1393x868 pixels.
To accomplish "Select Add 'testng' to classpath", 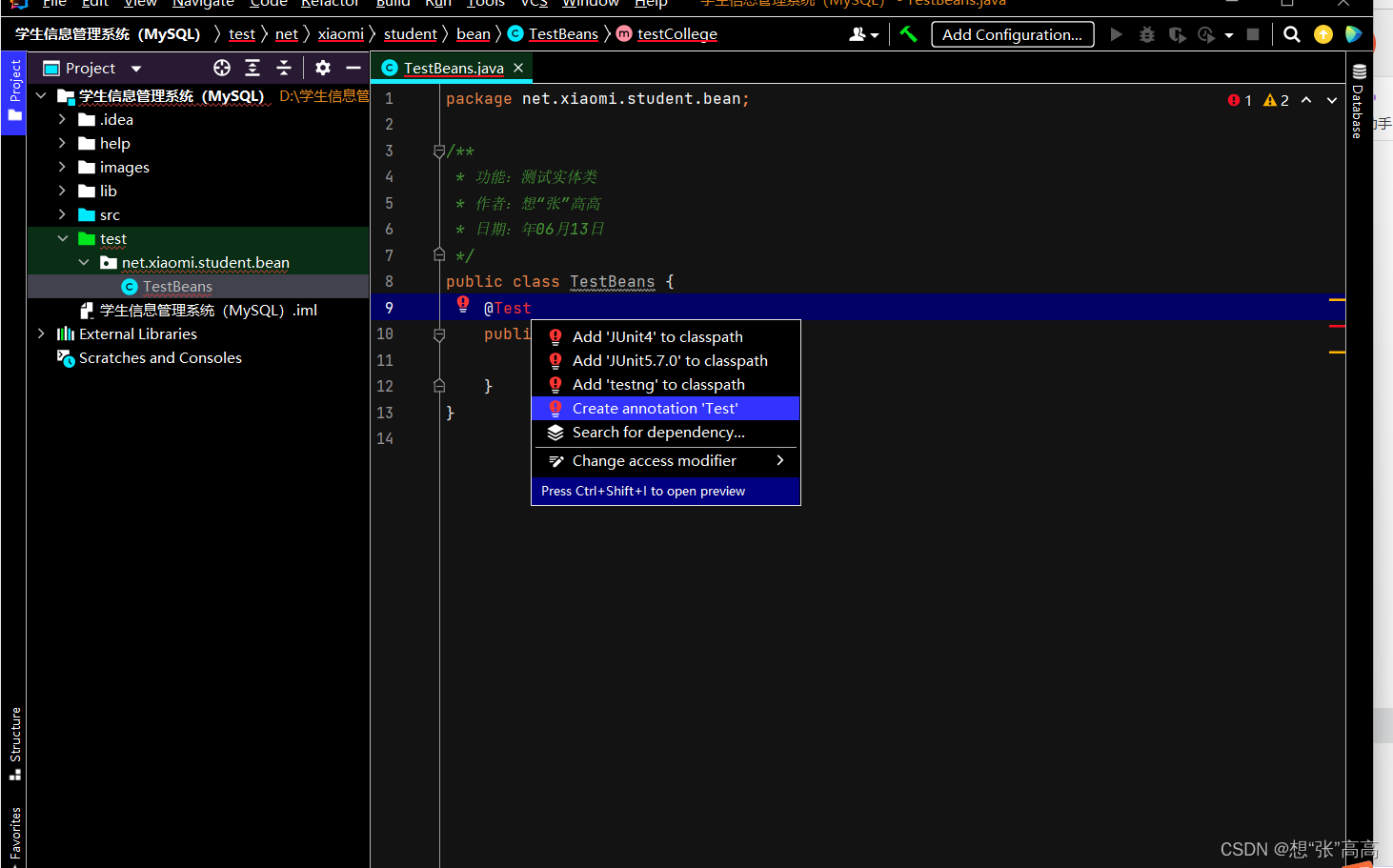I will pos(665,384).
